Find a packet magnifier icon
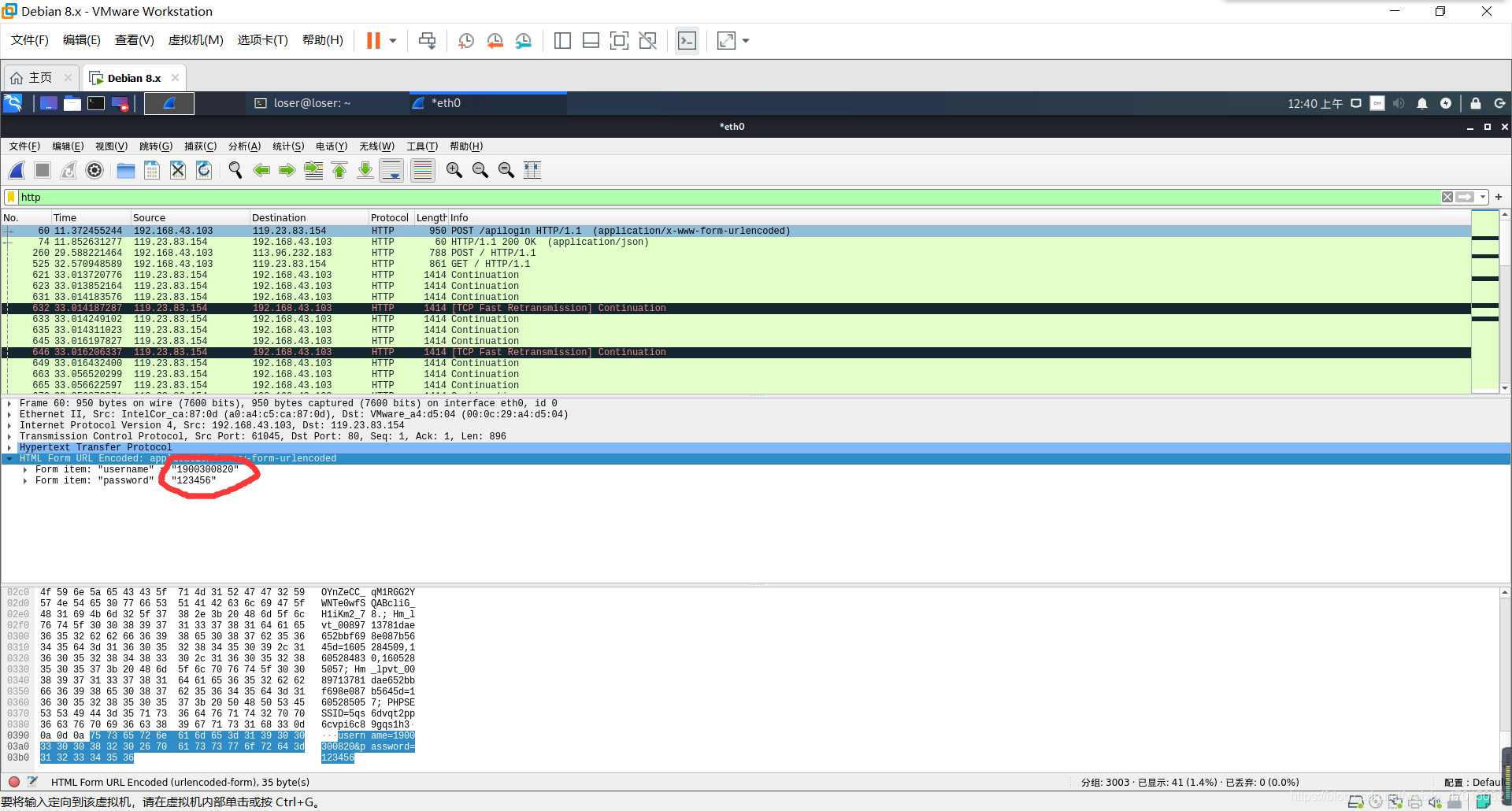Viewport: 1512px width, 811px height. click(x=235, y=170)
